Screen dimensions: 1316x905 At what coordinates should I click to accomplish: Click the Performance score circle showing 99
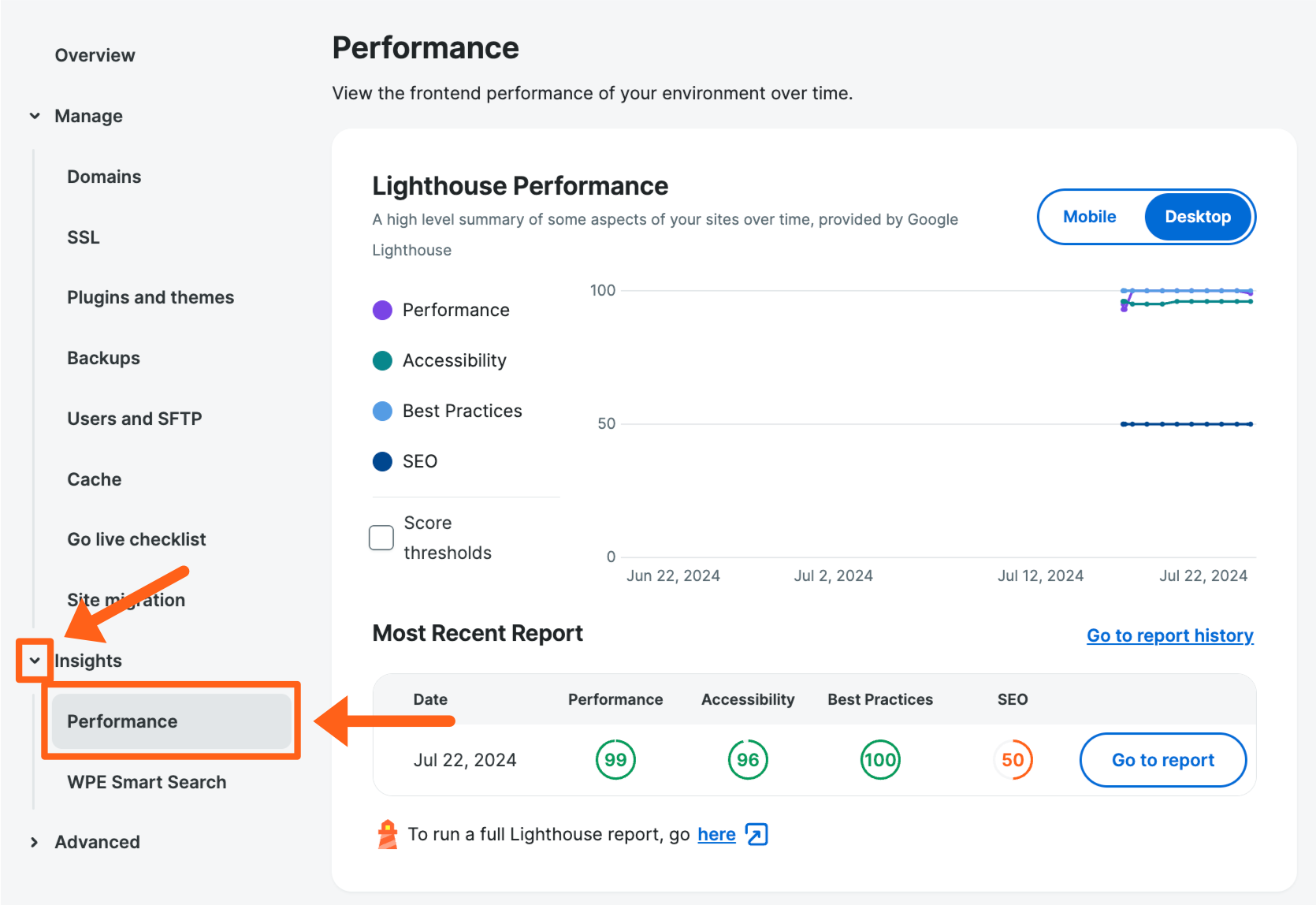pos(615,759)
